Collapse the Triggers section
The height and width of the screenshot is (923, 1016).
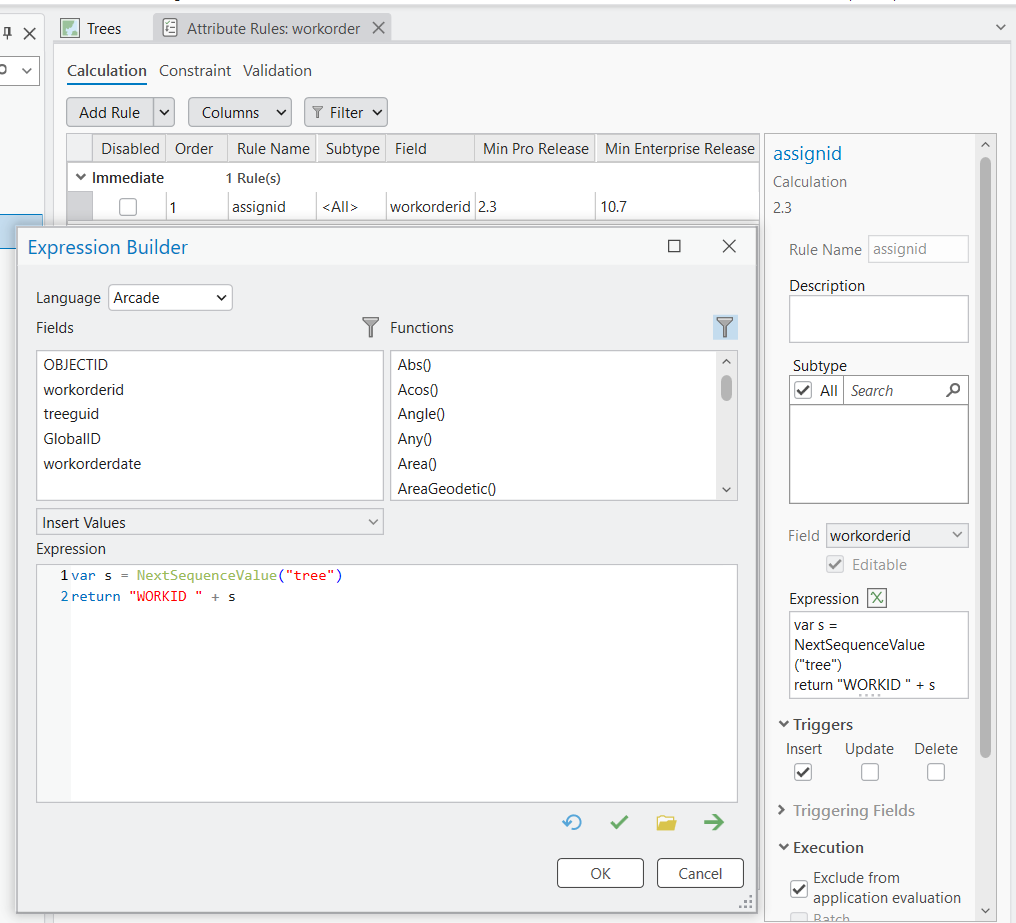[x=783, y=723]
